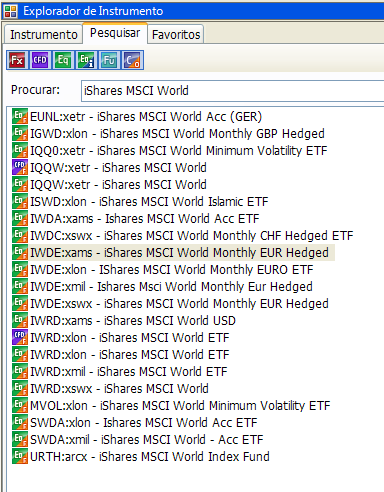Select MVOL:xlon Minimum Volatility ETF row
Screen dimensions: 384x492
point(180,406)
